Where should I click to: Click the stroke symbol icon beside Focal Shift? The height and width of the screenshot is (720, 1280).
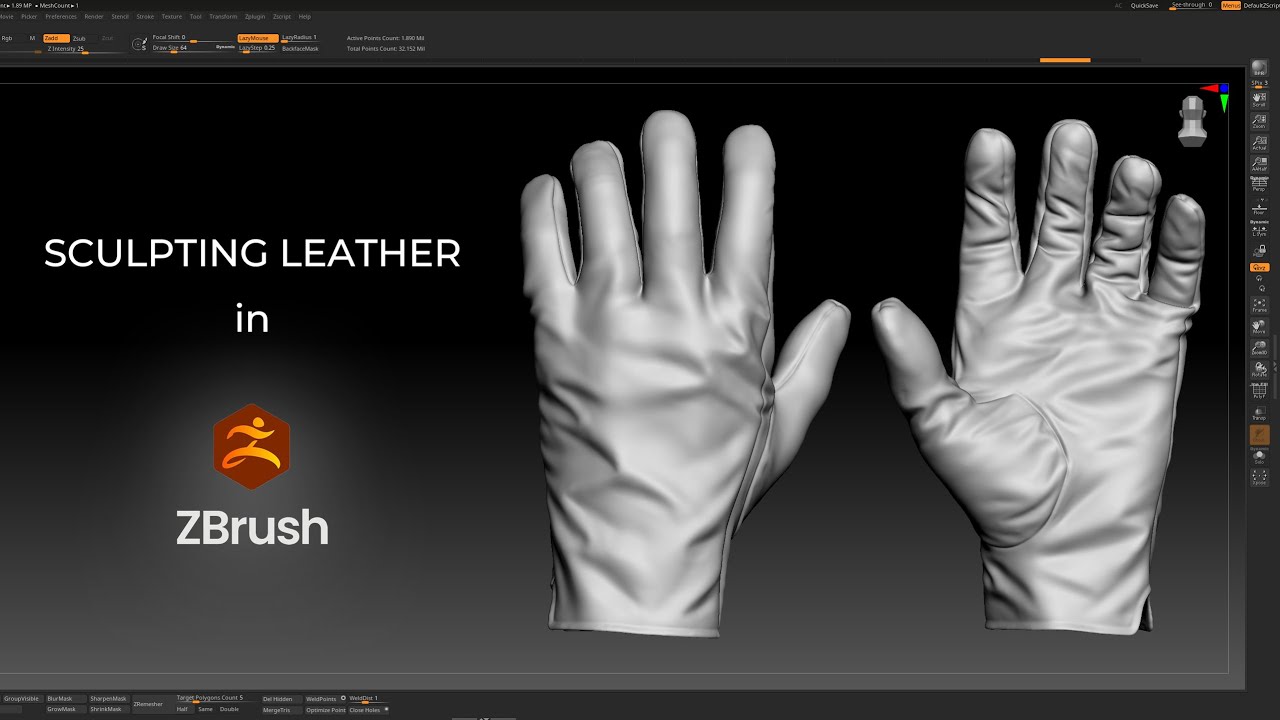(x=139, y=43)
